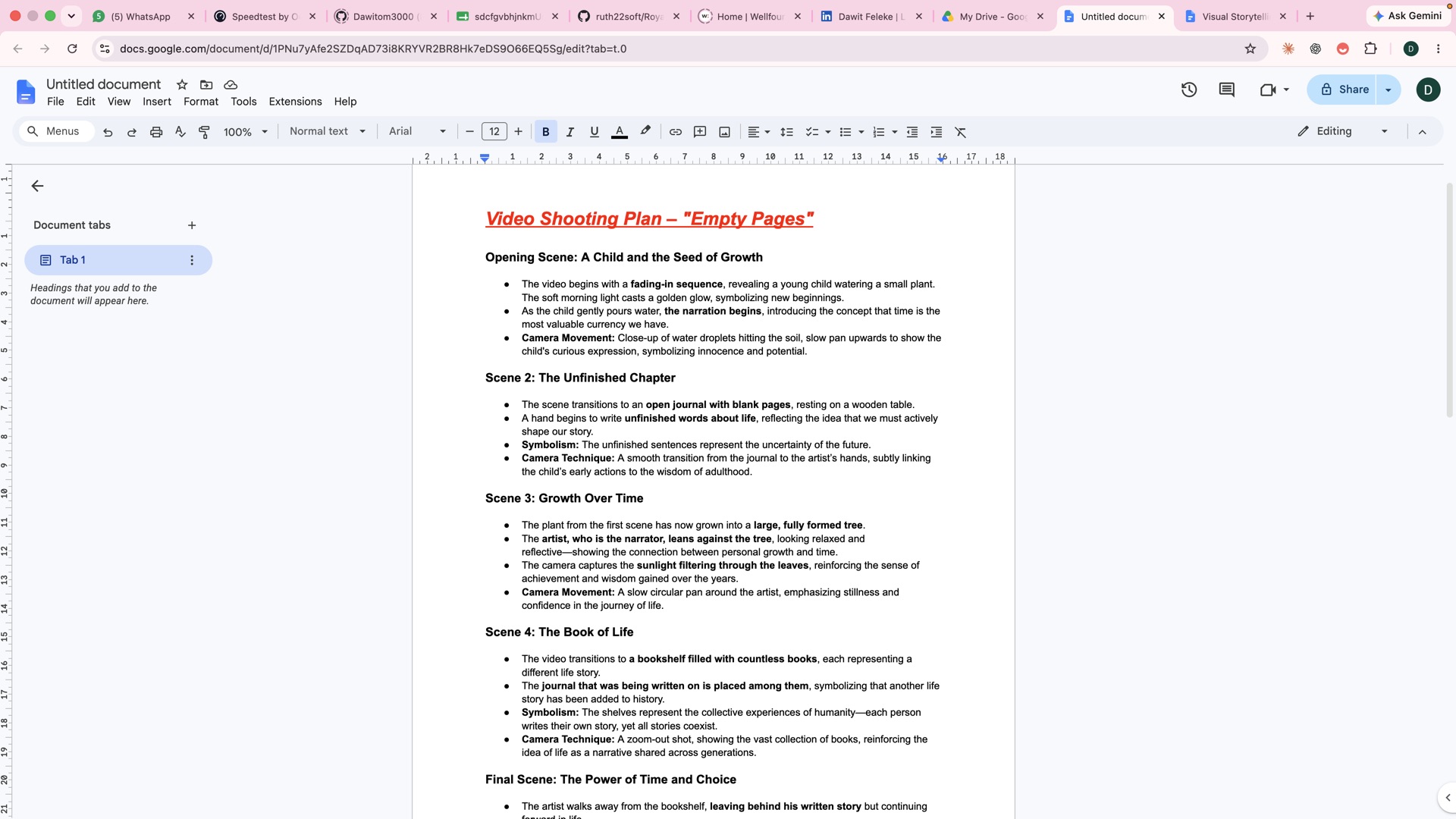Open the Help menu
Screen dimensions: 1456x819
click(x=345, y=102)
